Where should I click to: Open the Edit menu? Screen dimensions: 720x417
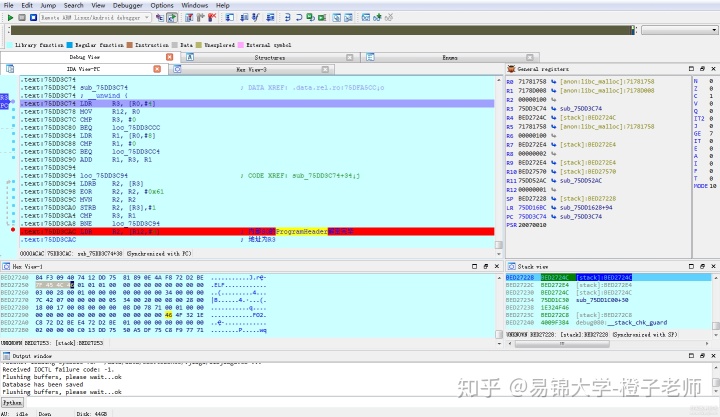[x=27, y=5]
